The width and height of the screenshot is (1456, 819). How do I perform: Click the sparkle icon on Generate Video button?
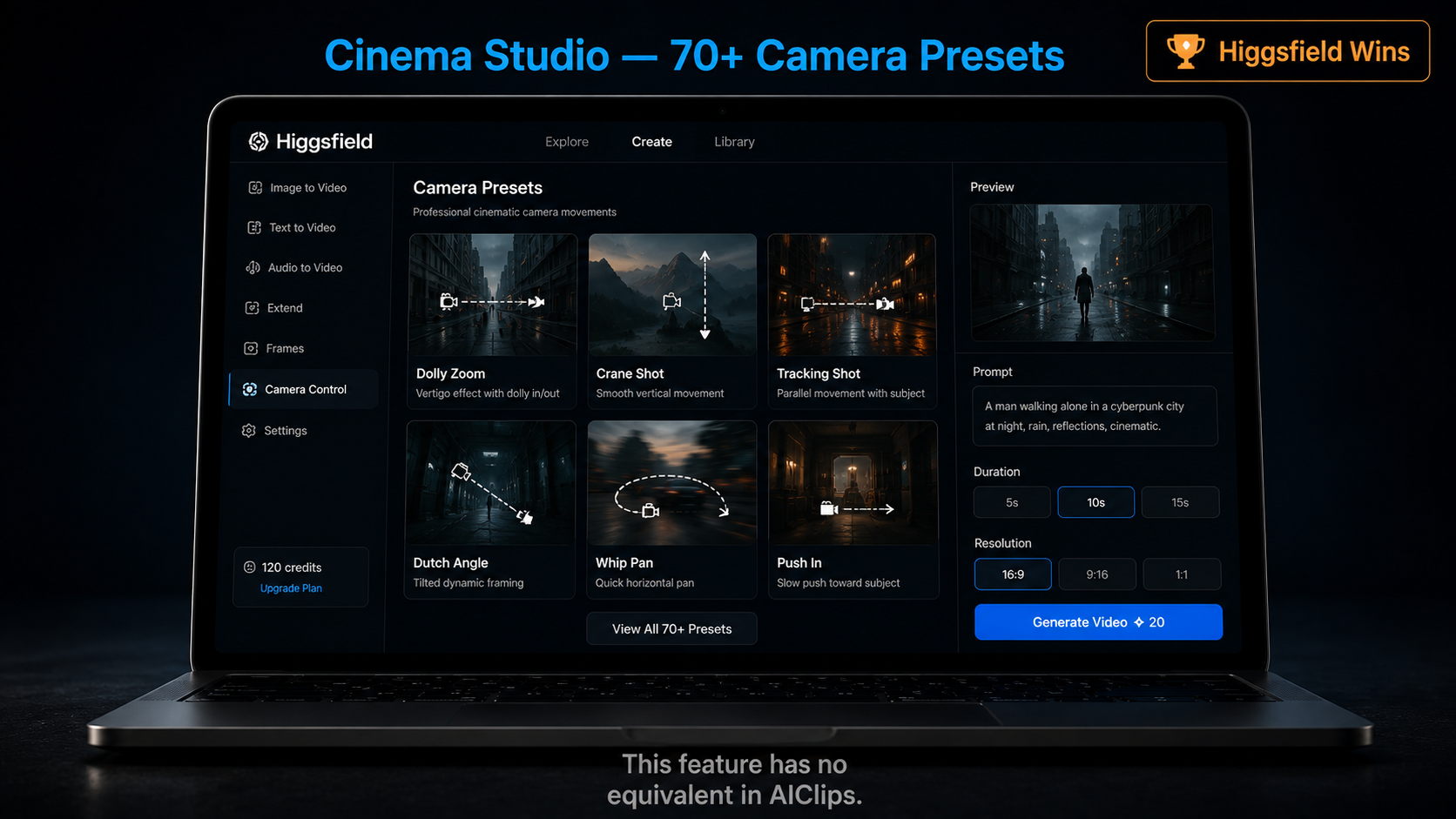tap(1138, 622)
